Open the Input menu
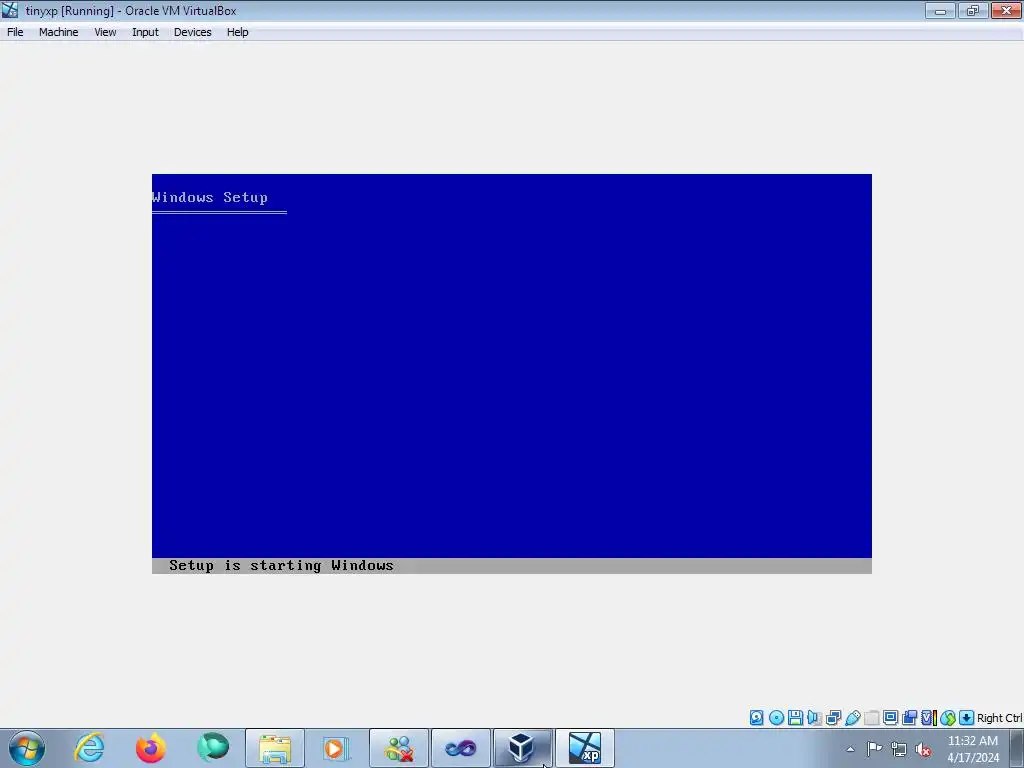 click(145, 32)
